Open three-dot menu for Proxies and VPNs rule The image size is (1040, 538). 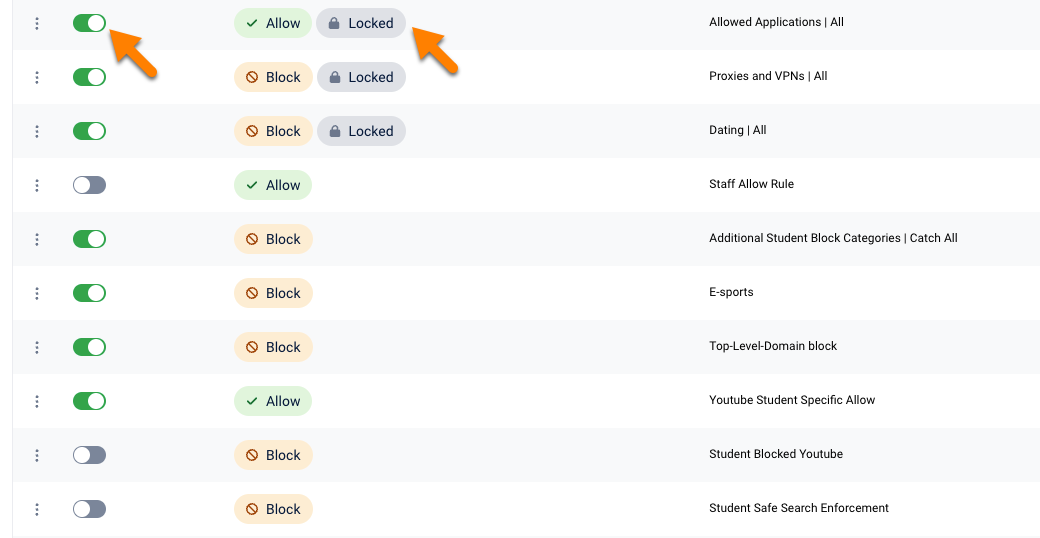[x=37, y=77]
